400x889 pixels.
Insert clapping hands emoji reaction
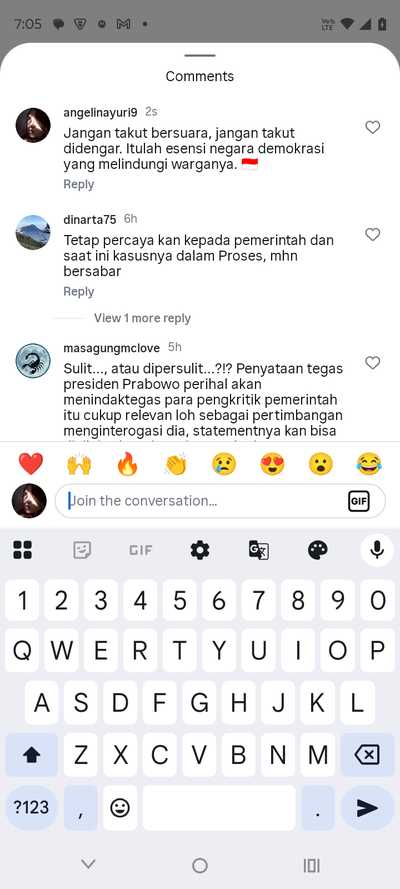176,464
